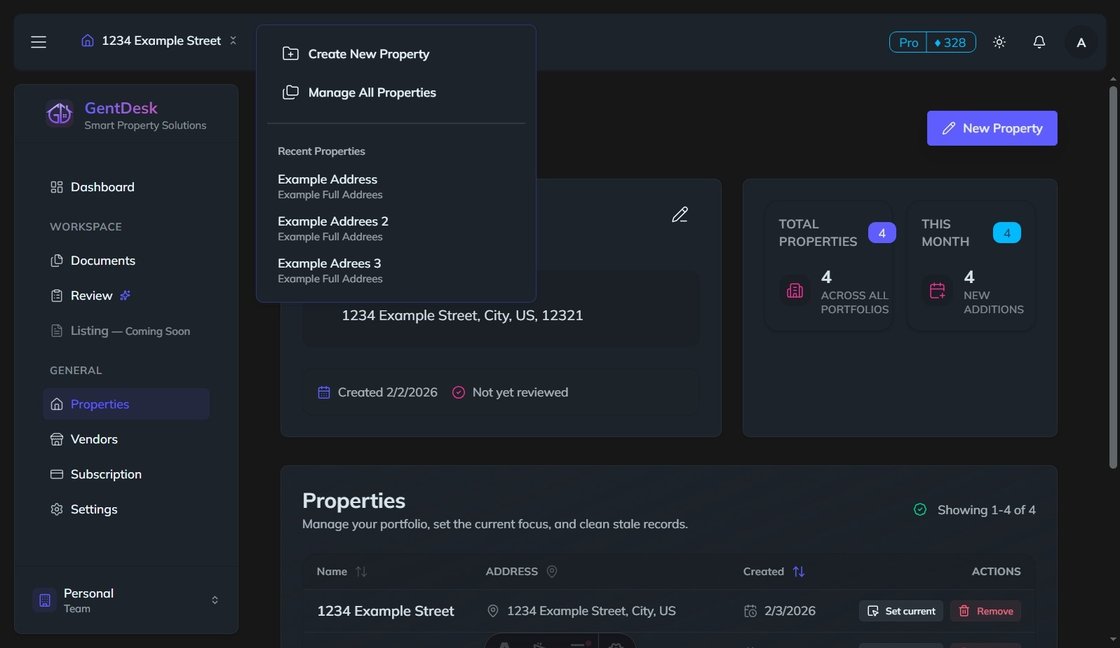Viewport: 1120px width, 648px height.
Task: Expand the sidebar via the hamburger menu
Action: coord(38,41)
